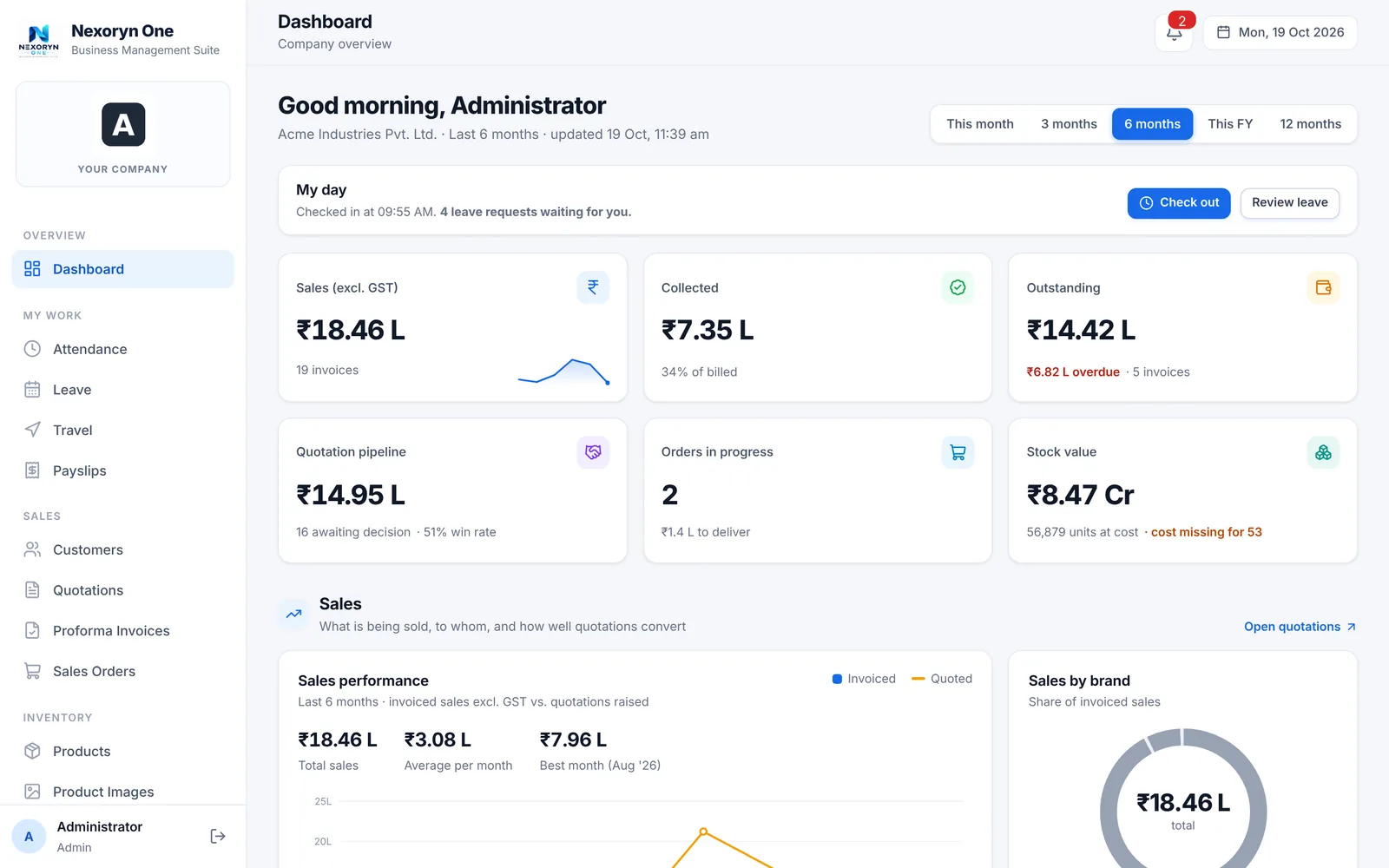Click the Products box icon
The width and height of the screenshot is (1389, 868).
(x=32, y=751)
